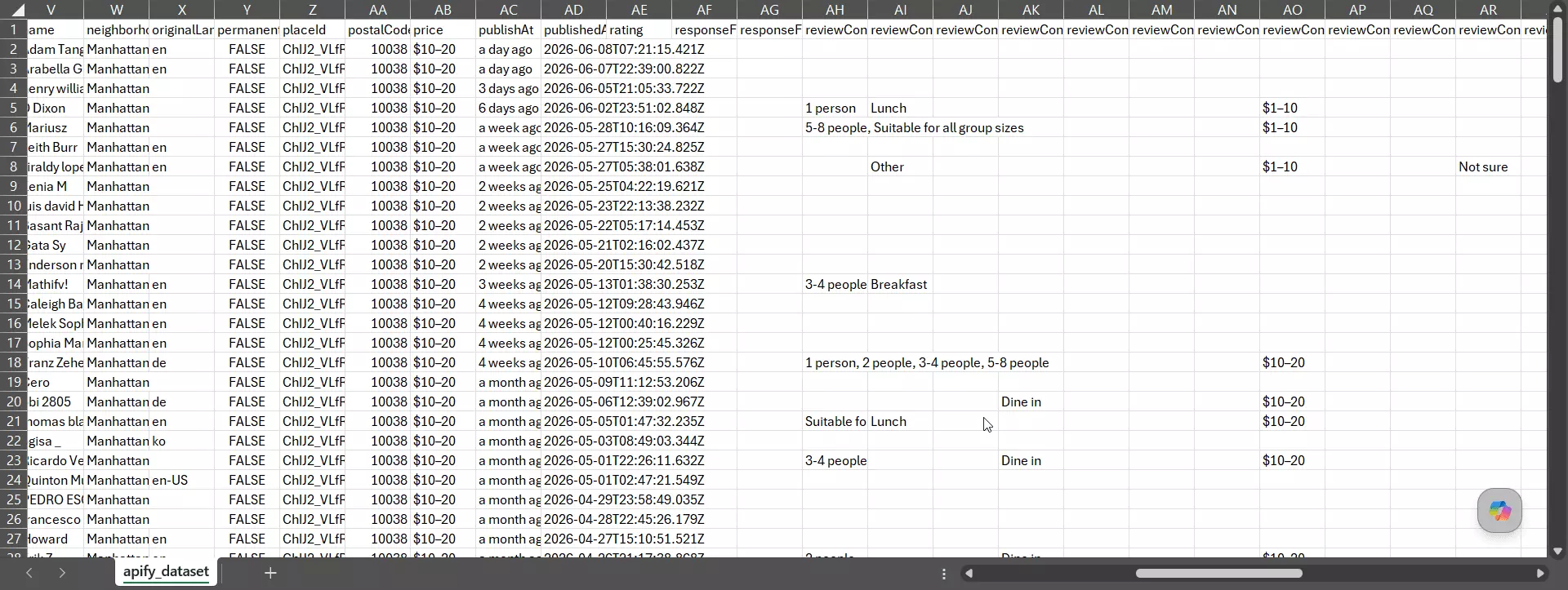Open the Copilot floating button

coord(1499,511)
